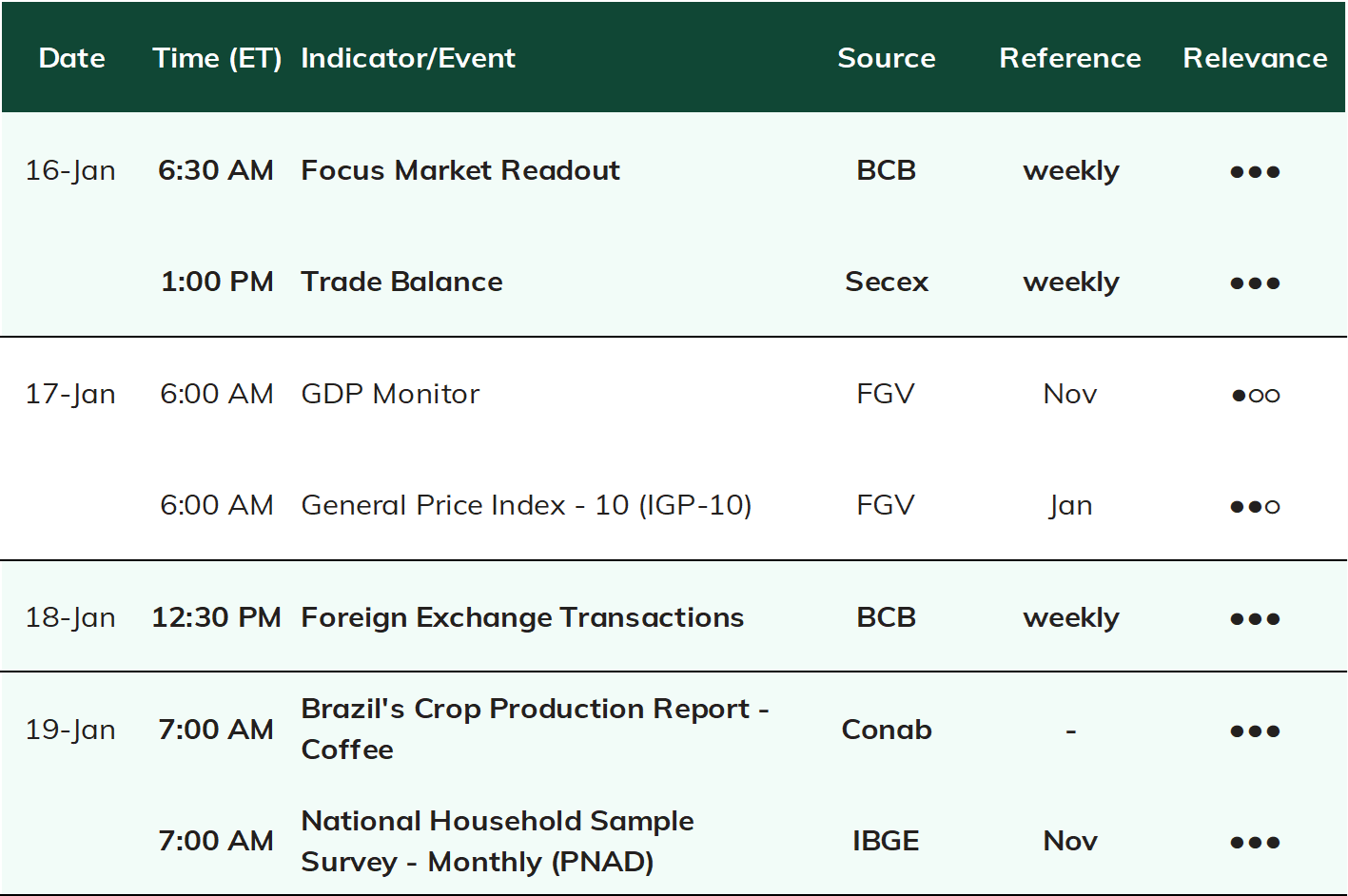
Task: Open General Price Index - 10 (IGP-10)
Action: click(x=526, y=505)
